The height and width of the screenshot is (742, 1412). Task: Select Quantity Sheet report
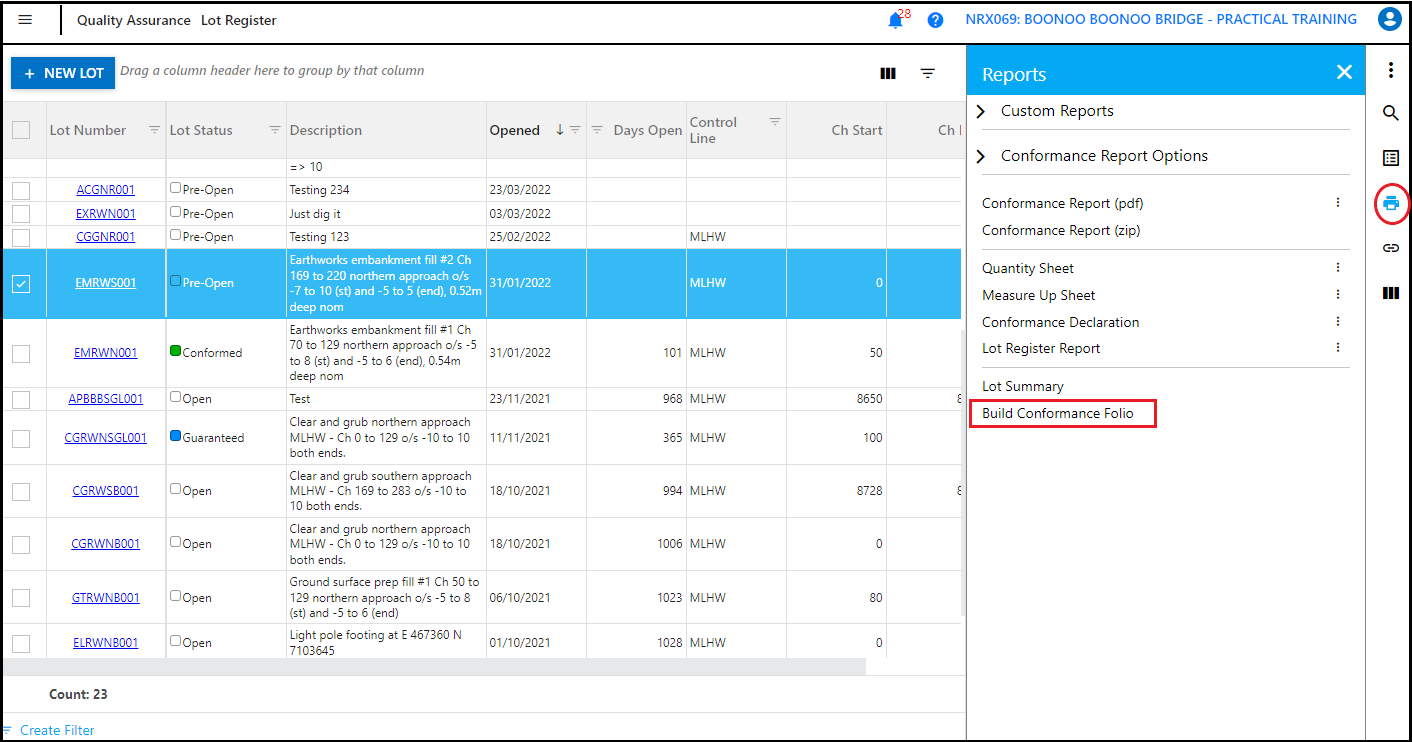coord(1028,268)
